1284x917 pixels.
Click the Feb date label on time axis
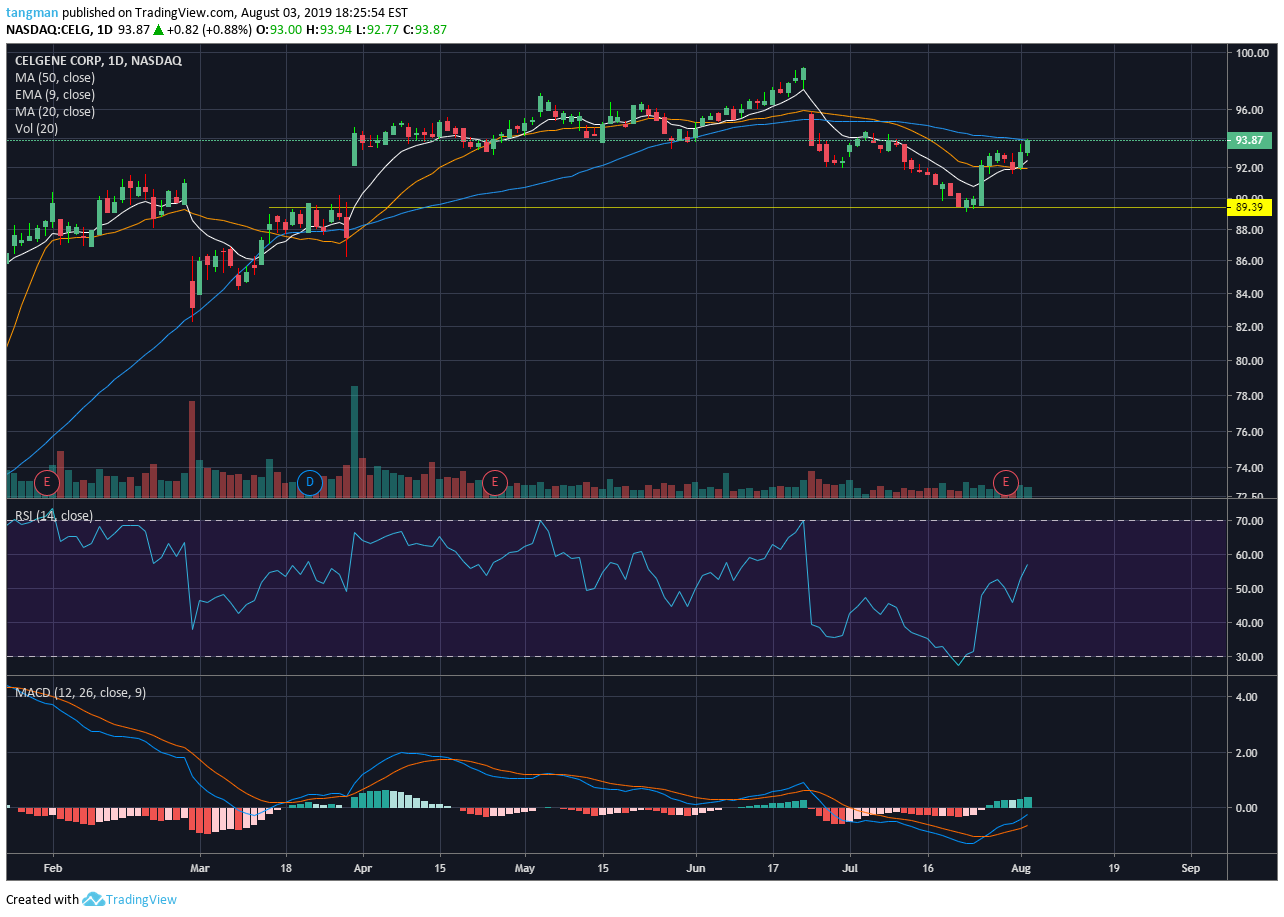point(54,868)
